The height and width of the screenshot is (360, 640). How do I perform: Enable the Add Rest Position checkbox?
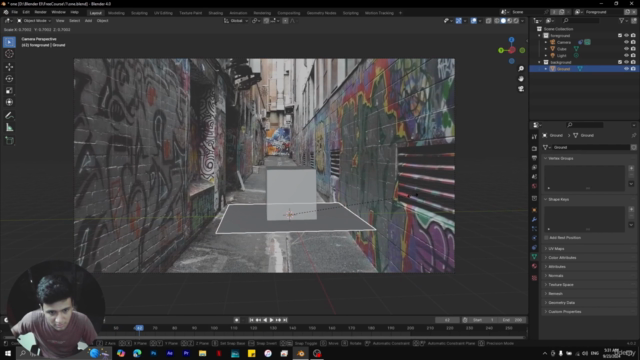tap(546, 238)
